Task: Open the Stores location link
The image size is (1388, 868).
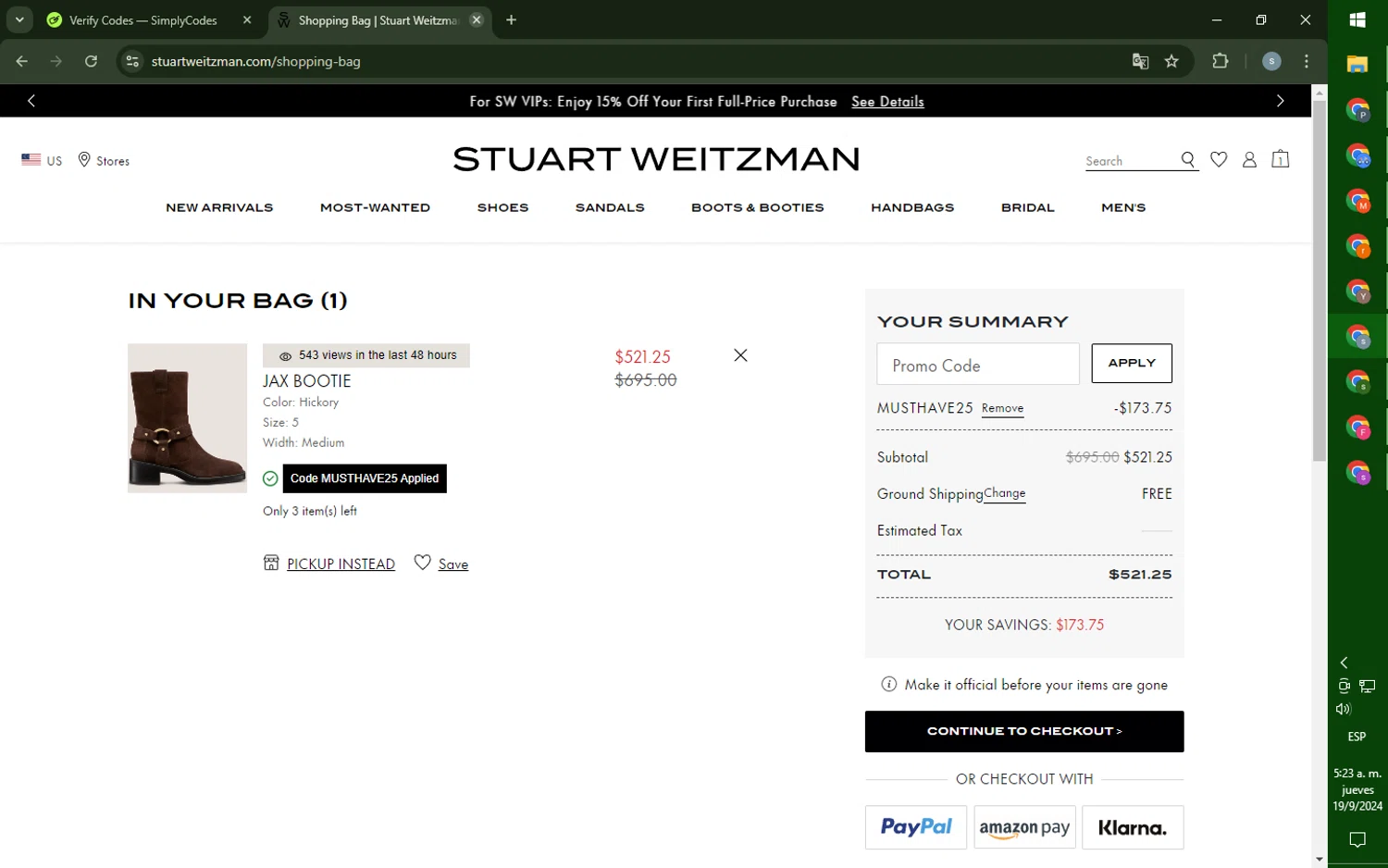Action: pos(104,160)
